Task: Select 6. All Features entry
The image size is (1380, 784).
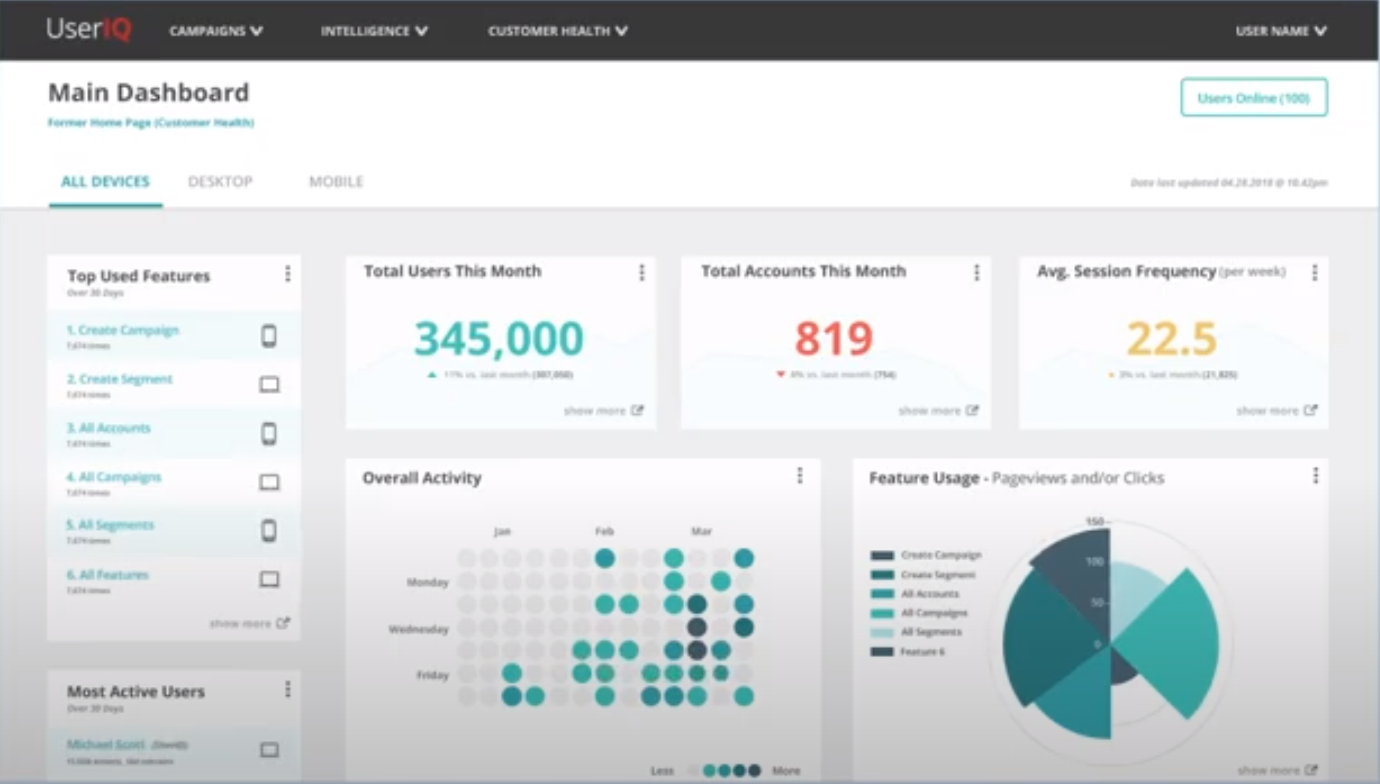Action: pyautogui.click(x=108, y=575)
